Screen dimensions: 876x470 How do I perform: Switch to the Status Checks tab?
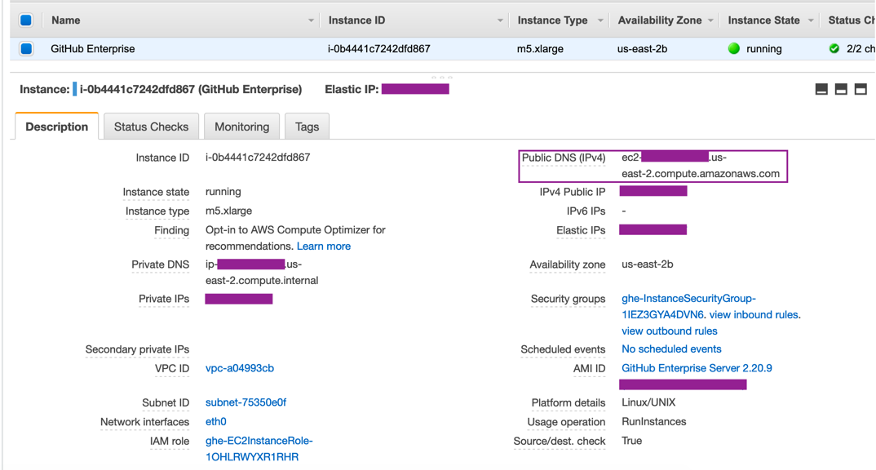(151, 127)
